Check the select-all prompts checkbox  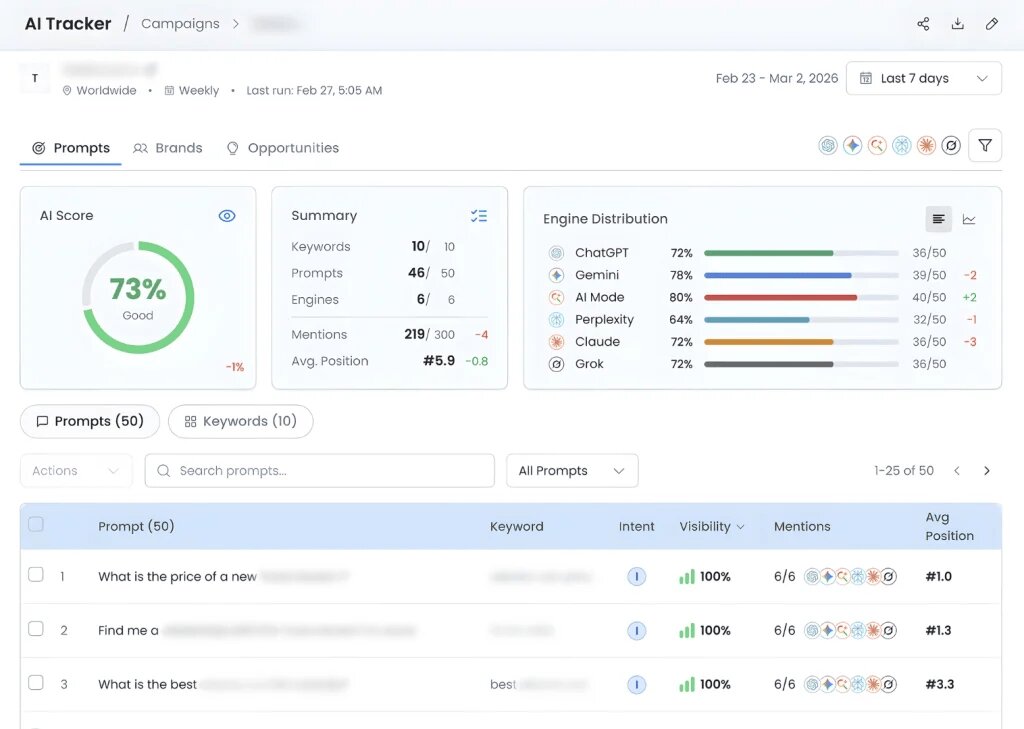[x=36, y=524]
